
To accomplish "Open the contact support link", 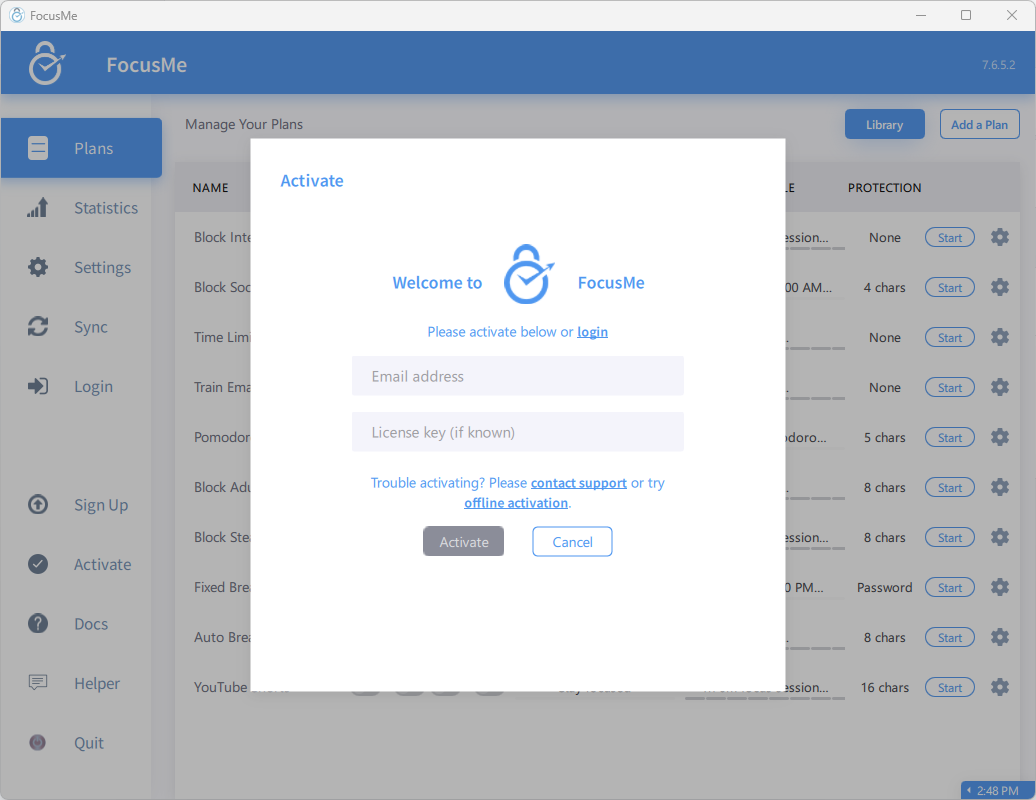I will (579, 483).
